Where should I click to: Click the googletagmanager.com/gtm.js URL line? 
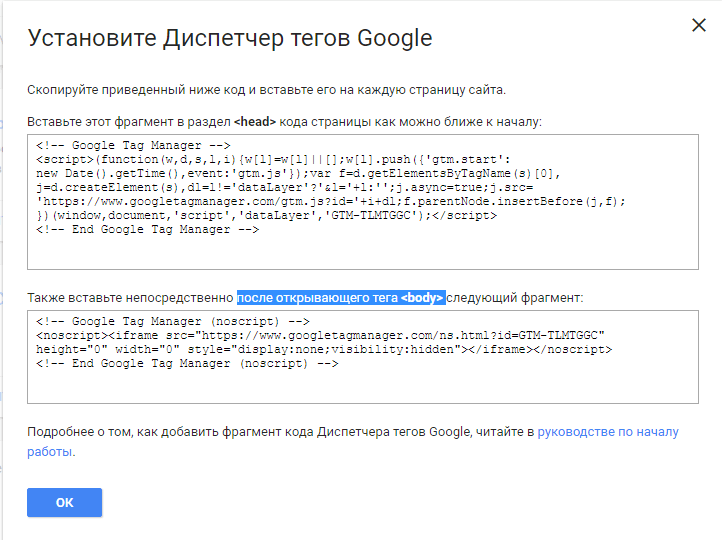click(x=331, y=202)
